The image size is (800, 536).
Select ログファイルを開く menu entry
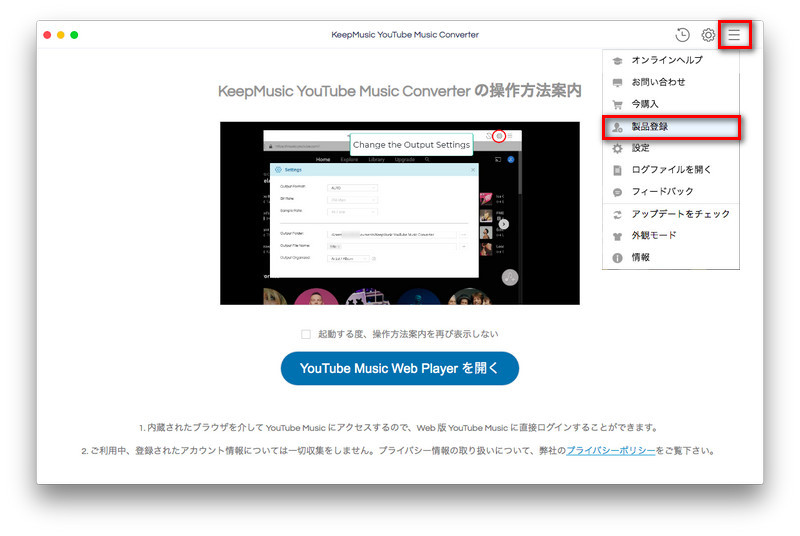(671, 170)
